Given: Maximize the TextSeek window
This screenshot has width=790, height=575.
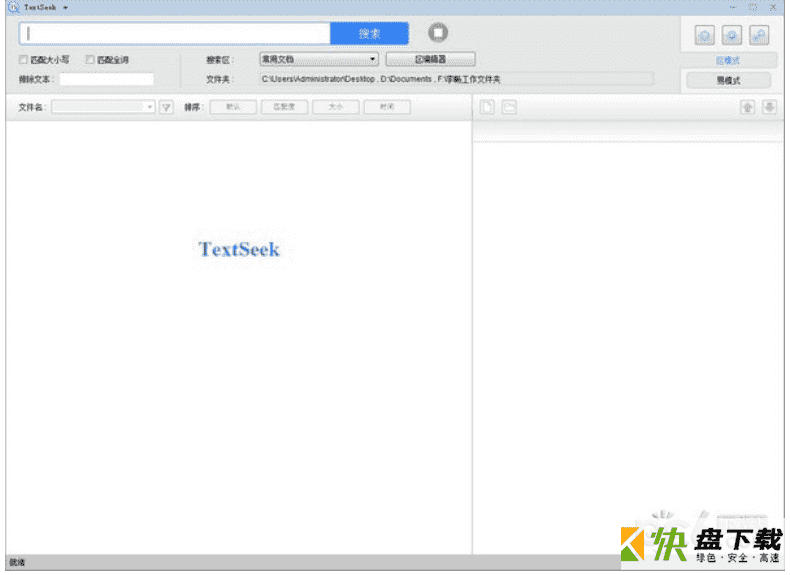Looking at the screenshot, I should (x=753, y=8).
